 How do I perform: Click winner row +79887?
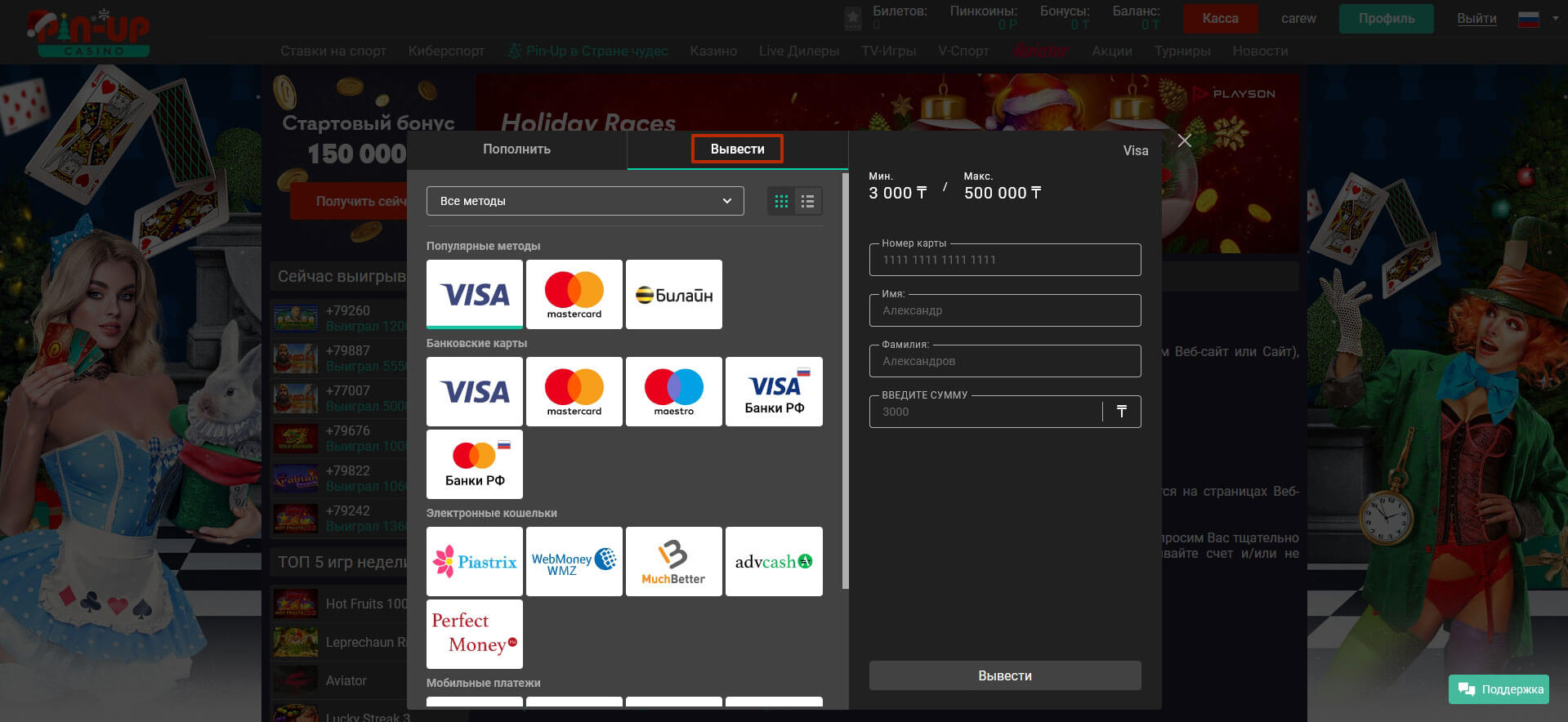click(x=339, y=358)
